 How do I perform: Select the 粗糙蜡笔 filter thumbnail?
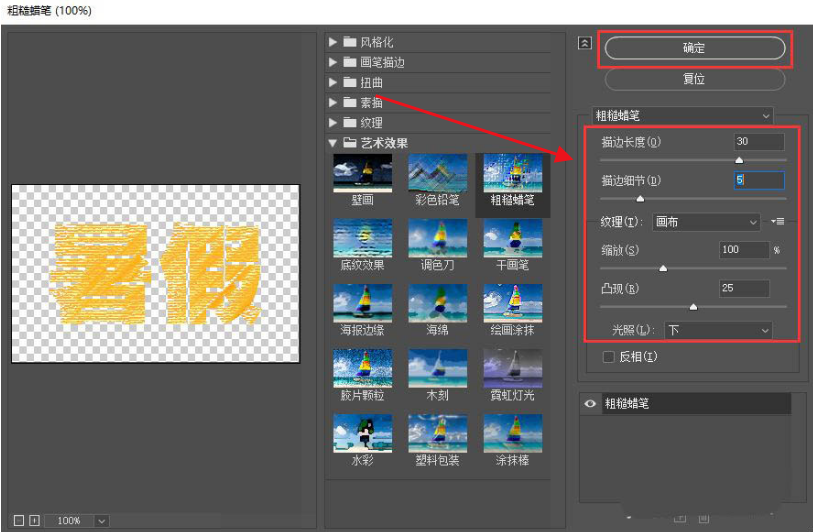click(513, 173)
